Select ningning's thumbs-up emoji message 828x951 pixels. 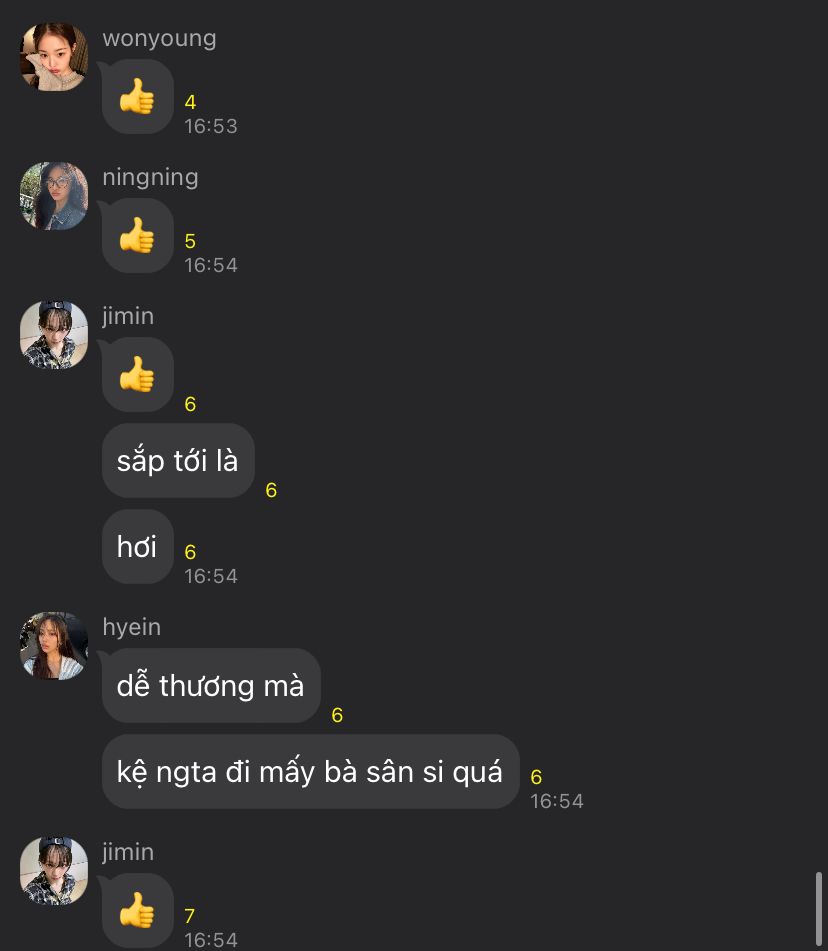click(138, 235)
